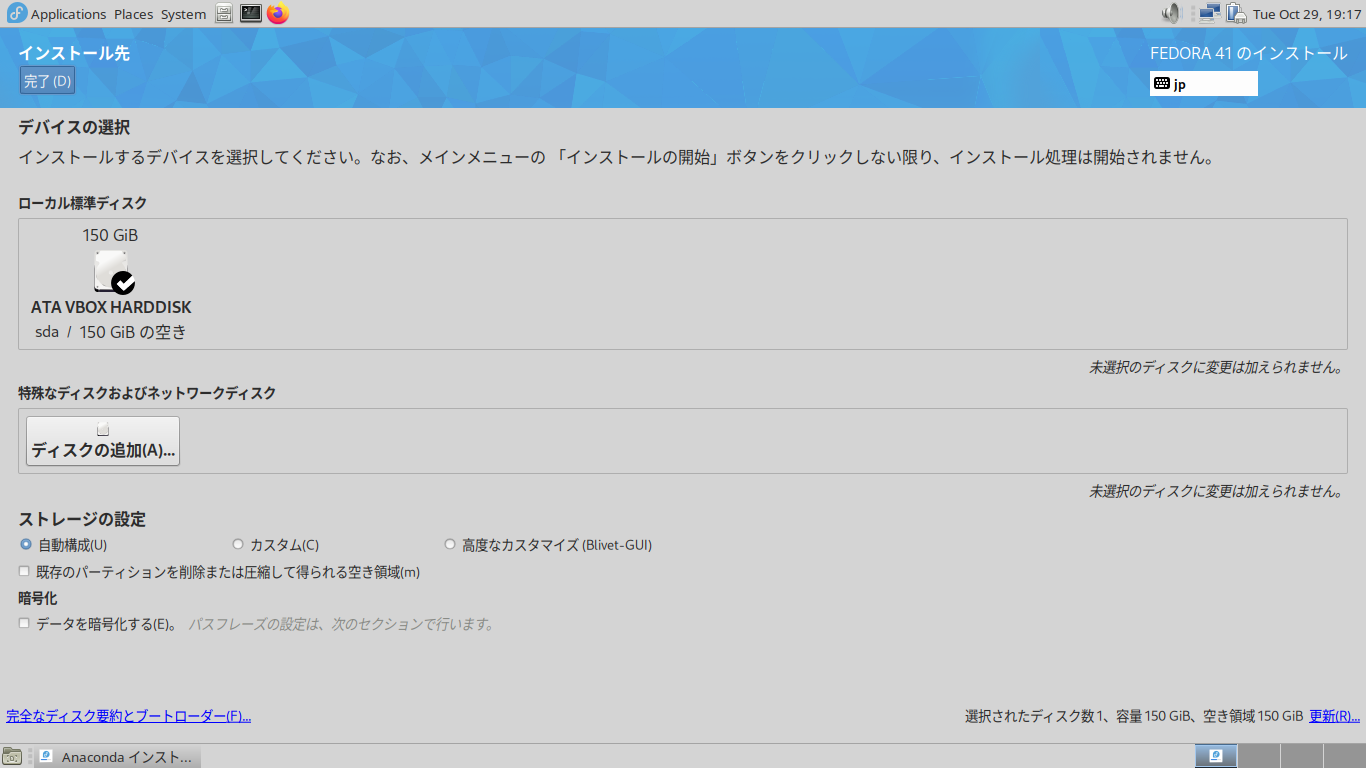
Task: Click the 完了(D) button
Action: click(47, 81)
